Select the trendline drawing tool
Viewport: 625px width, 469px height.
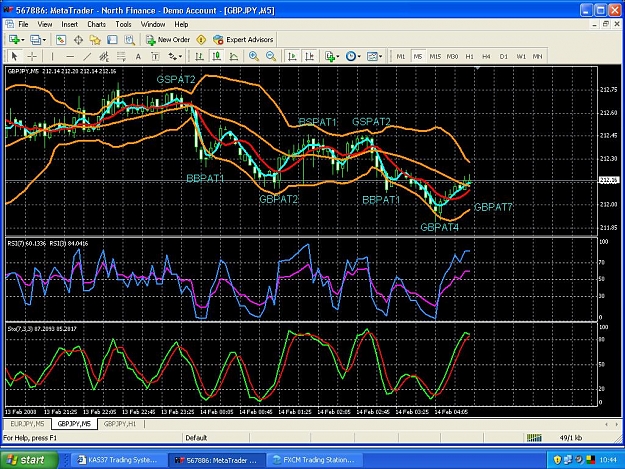tap(87, 57)
